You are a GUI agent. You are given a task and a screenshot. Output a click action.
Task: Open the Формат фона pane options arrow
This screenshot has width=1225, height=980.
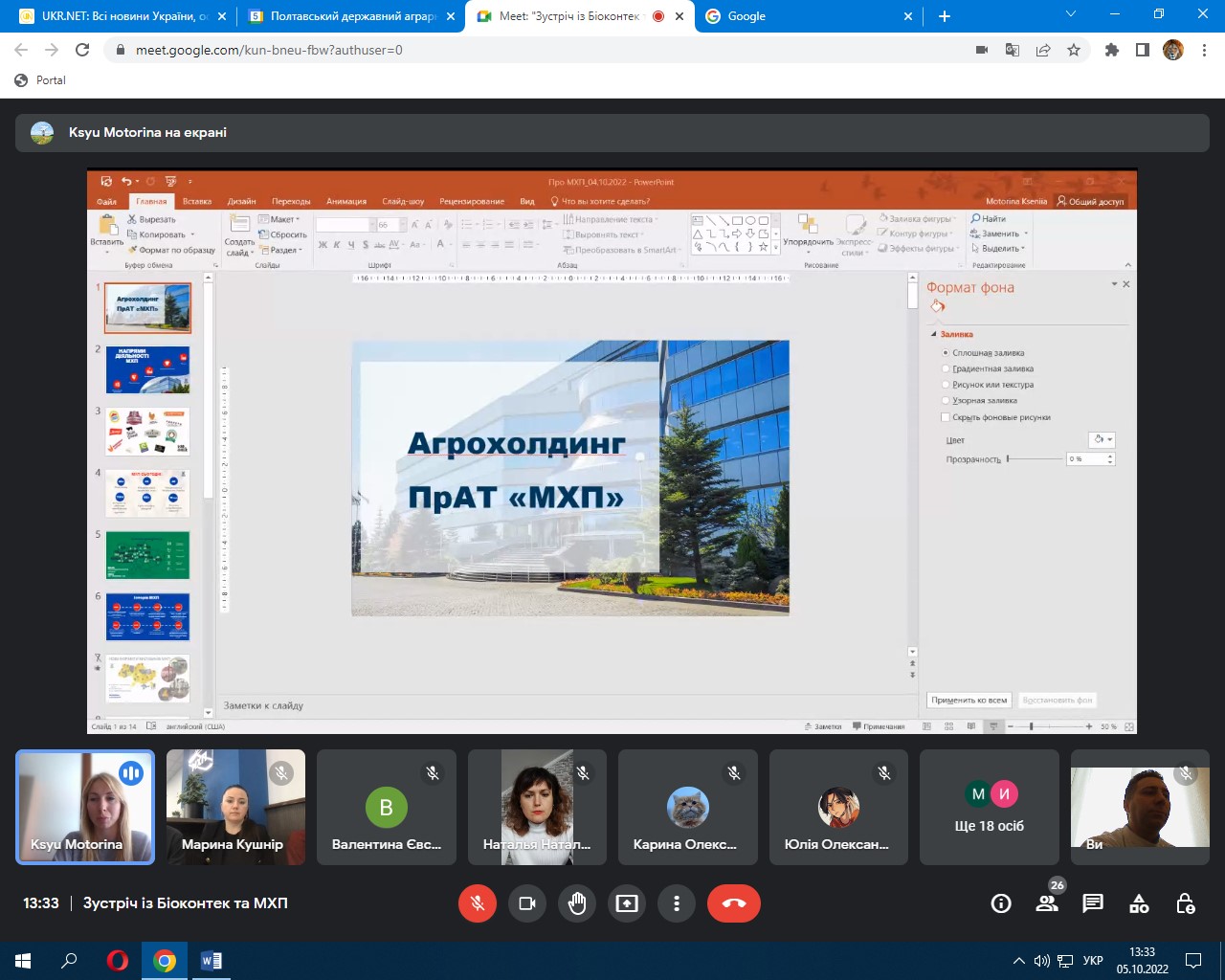(1114, 284)
